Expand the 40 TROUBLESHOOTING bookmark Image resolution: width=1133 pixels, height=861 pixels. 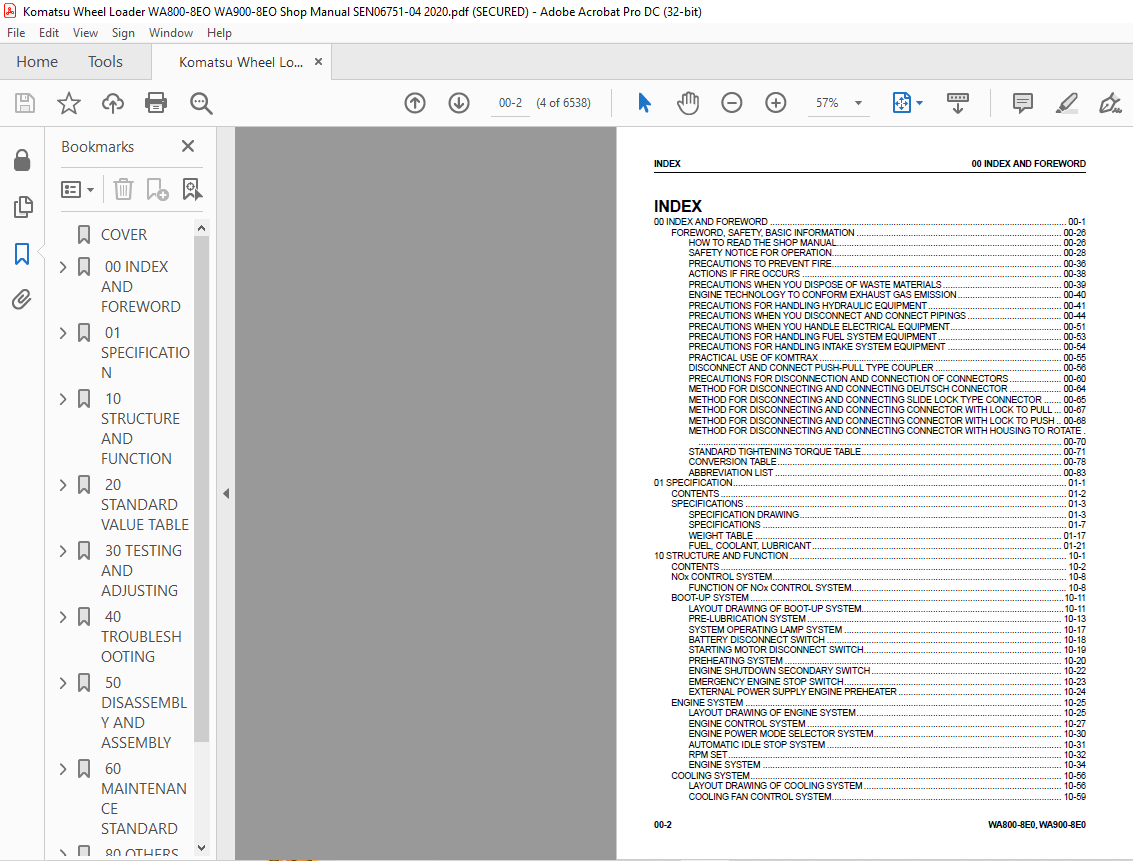63,618
